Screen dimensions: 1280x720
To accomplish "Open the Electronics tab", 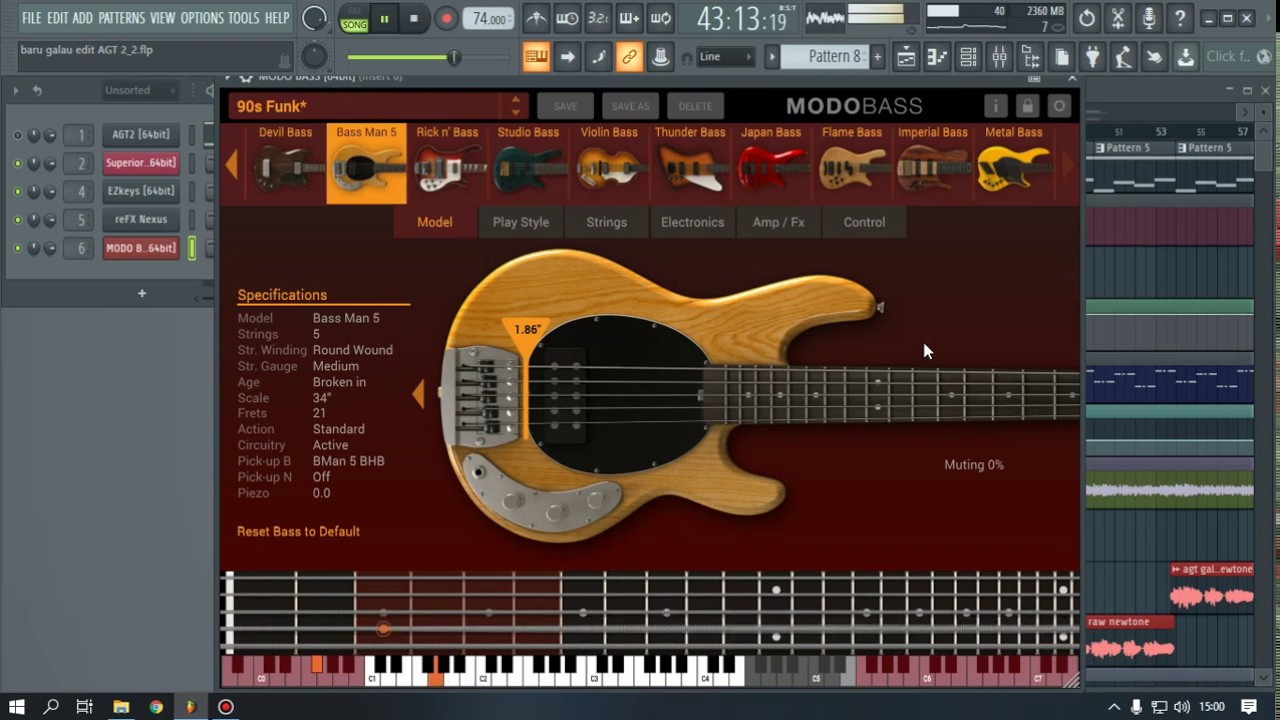I will (x=692, y=222).
